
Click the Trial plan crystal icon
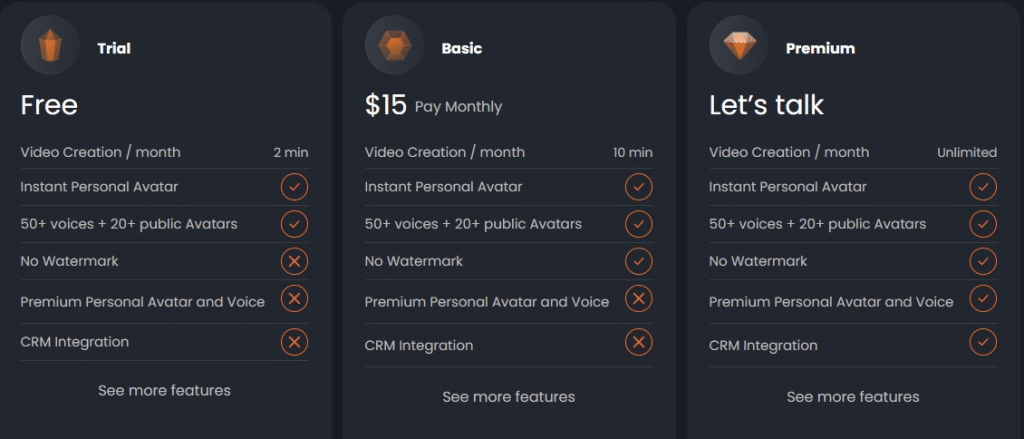[x=50, y=44]
